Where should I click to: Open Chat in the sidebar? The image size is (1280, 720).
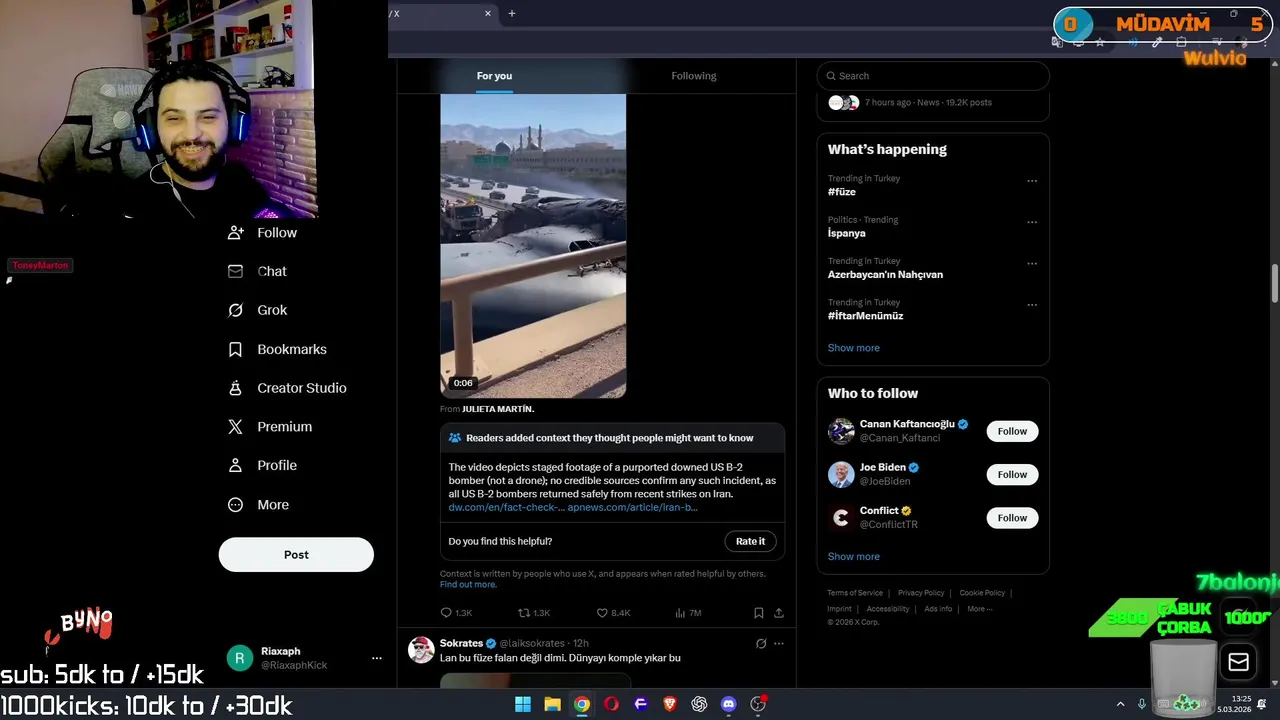coord(257,271)
